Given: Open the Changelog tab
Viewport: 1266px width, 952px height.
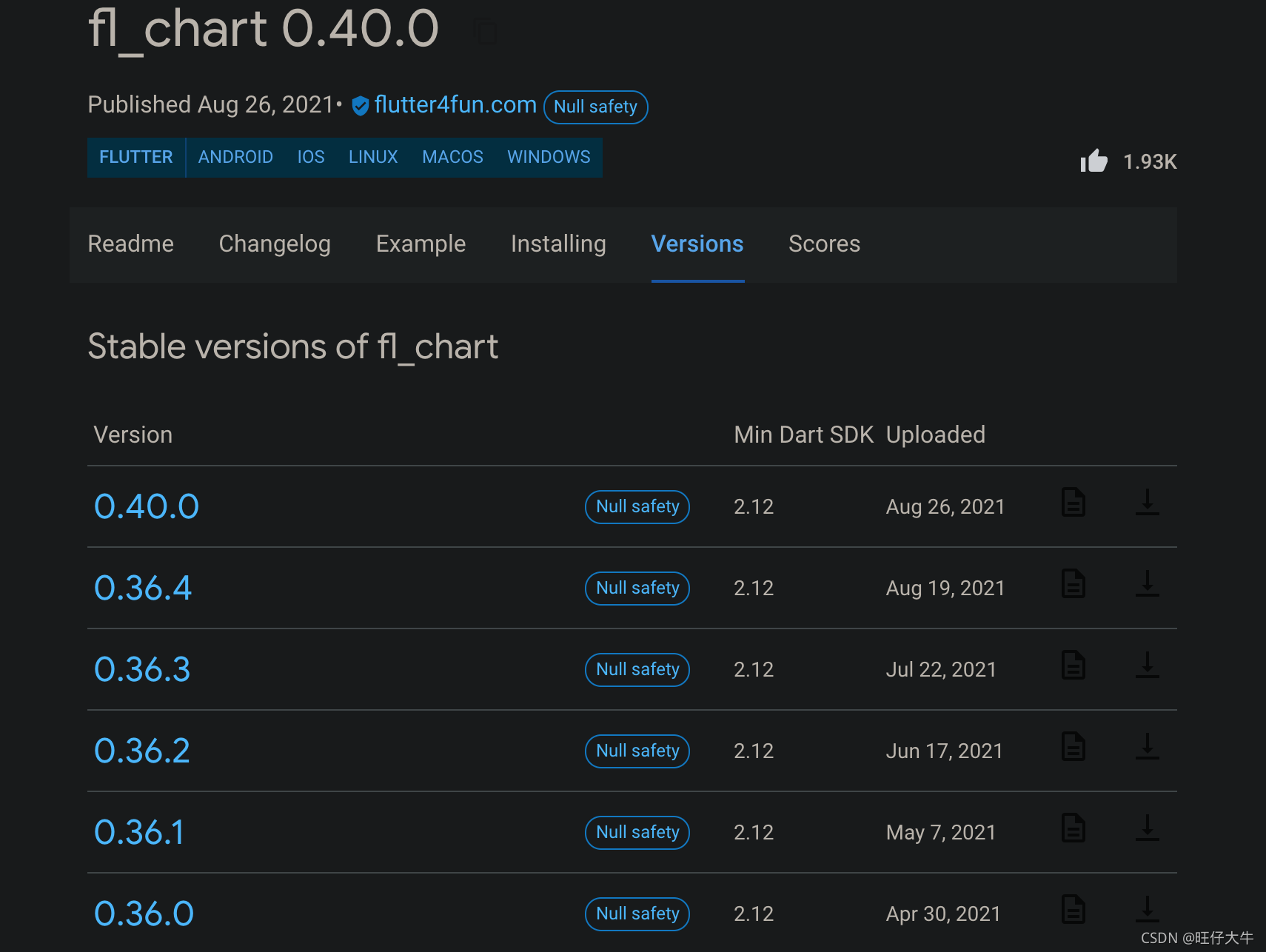Looking at the screenshot, I should pyautogui.click(x=275, y=244).
